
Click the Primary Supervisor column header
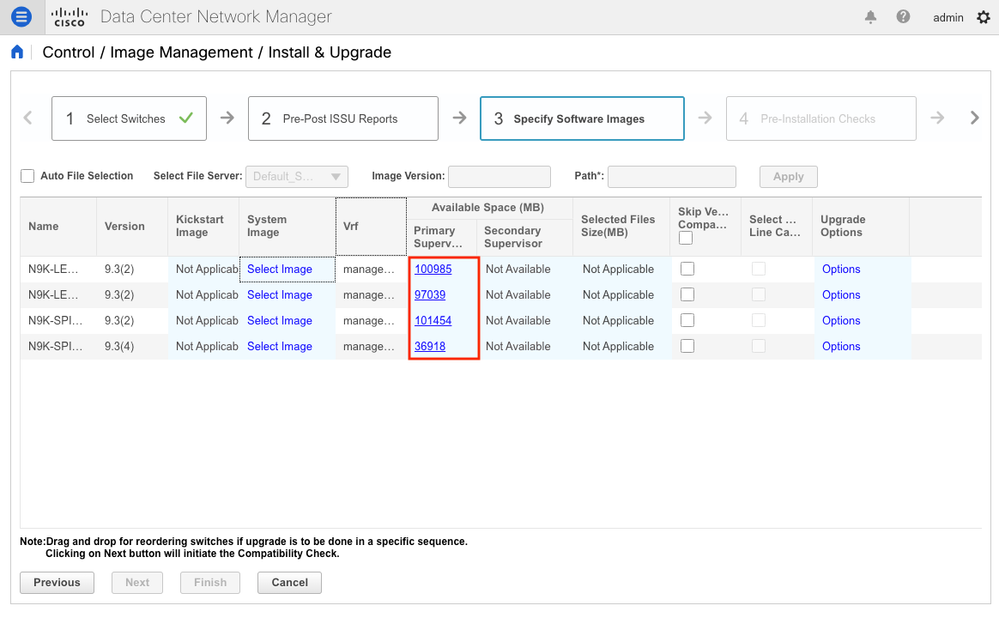tap(442, 237)
